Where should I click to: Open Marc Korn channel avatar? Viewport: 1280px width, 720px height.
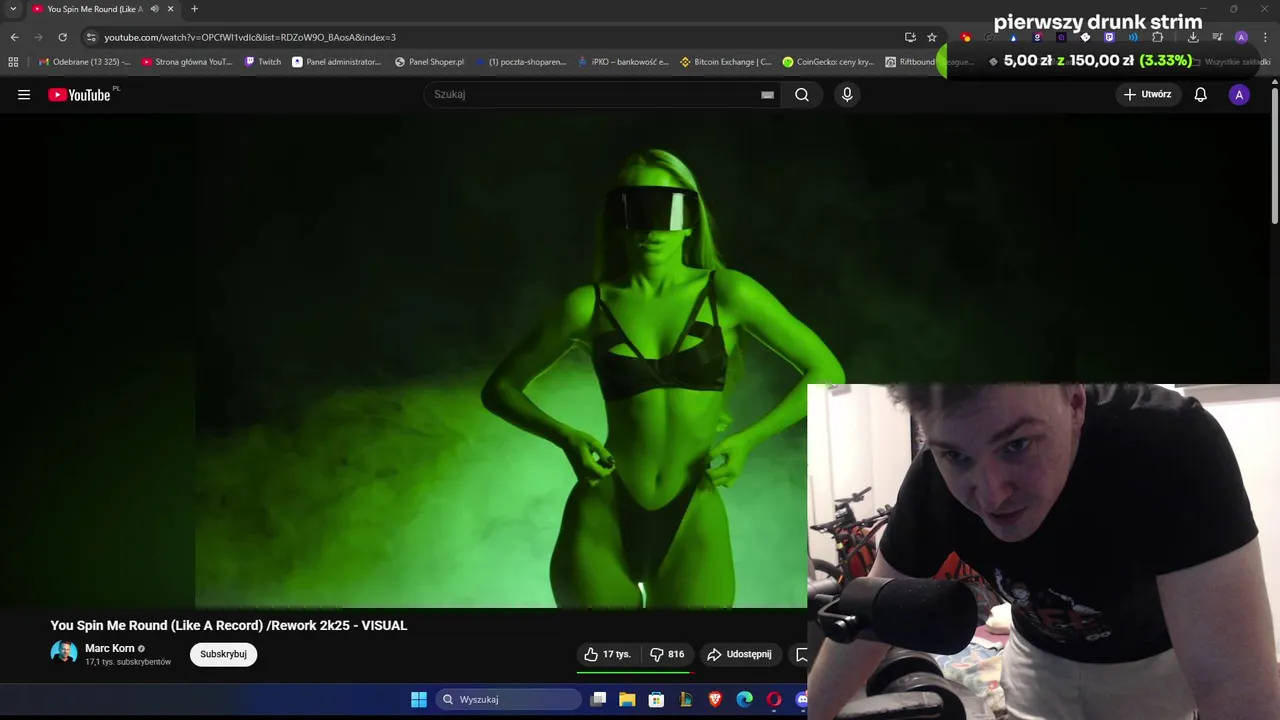[x=64, y=654]
